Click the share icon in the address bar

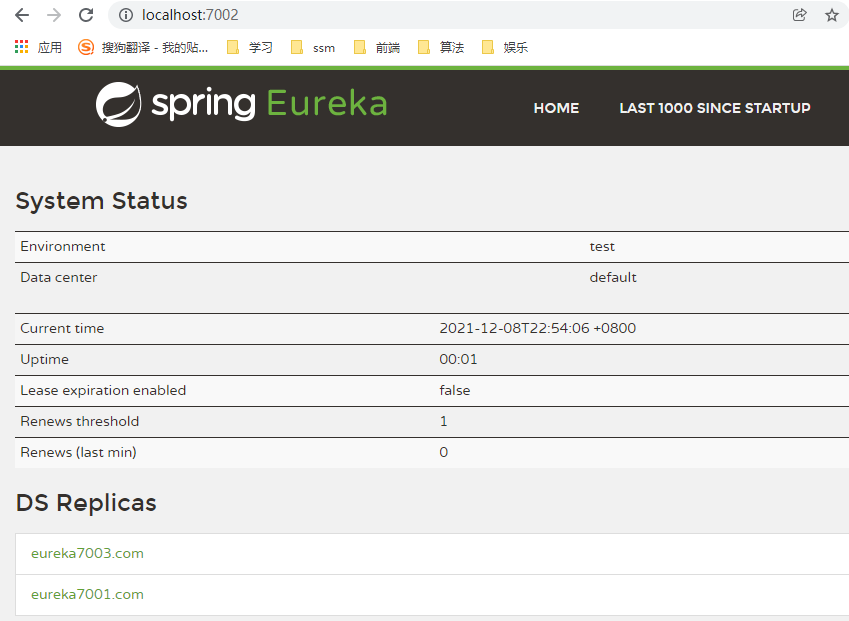pyautogui.click(x=799, y=15)
